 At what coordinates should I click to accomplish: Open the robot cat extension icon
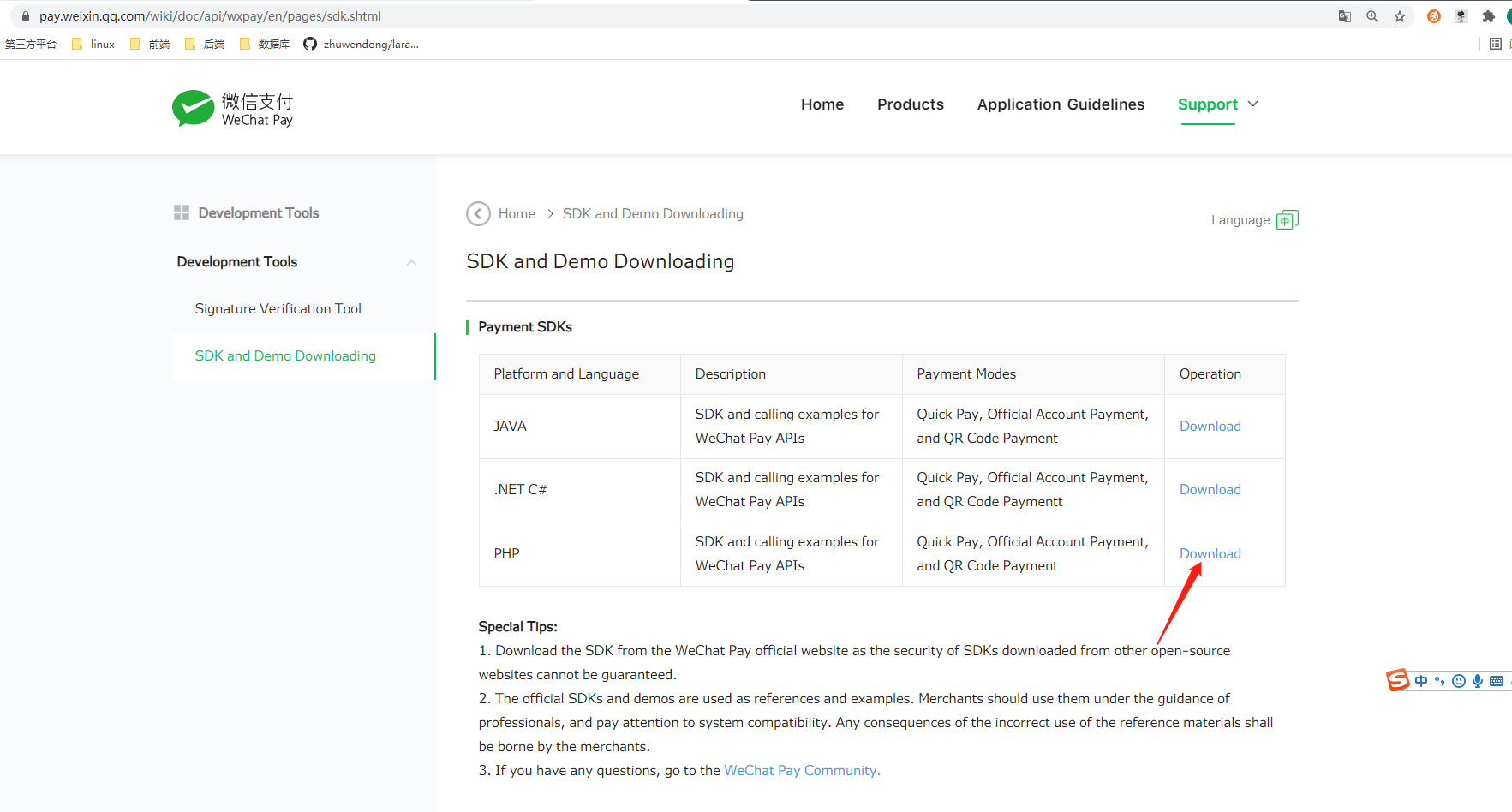pos(1461,16)
